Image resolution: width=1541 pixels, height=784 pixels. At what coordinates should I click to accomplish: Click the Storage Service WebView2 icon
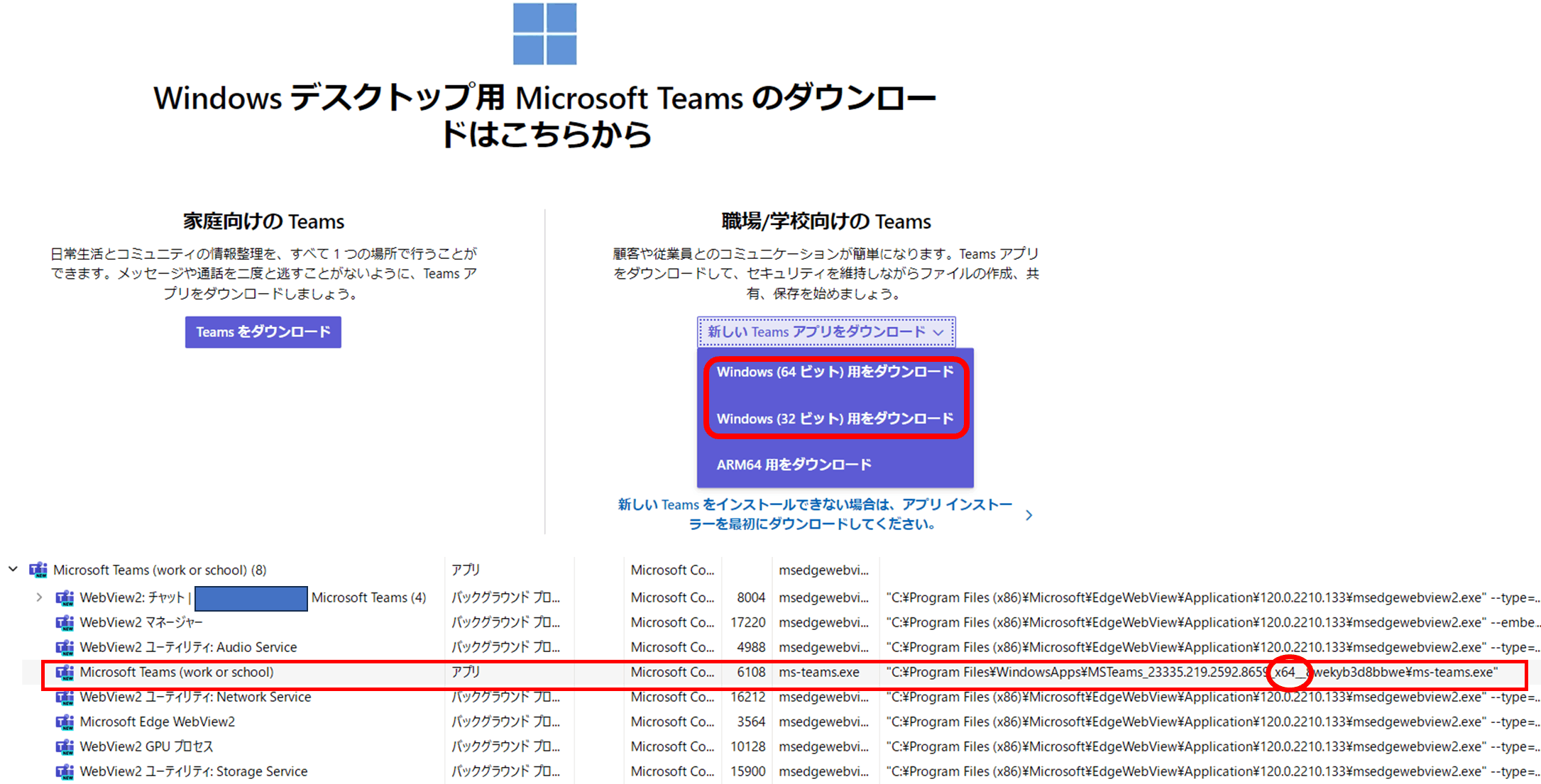[65, 771]
